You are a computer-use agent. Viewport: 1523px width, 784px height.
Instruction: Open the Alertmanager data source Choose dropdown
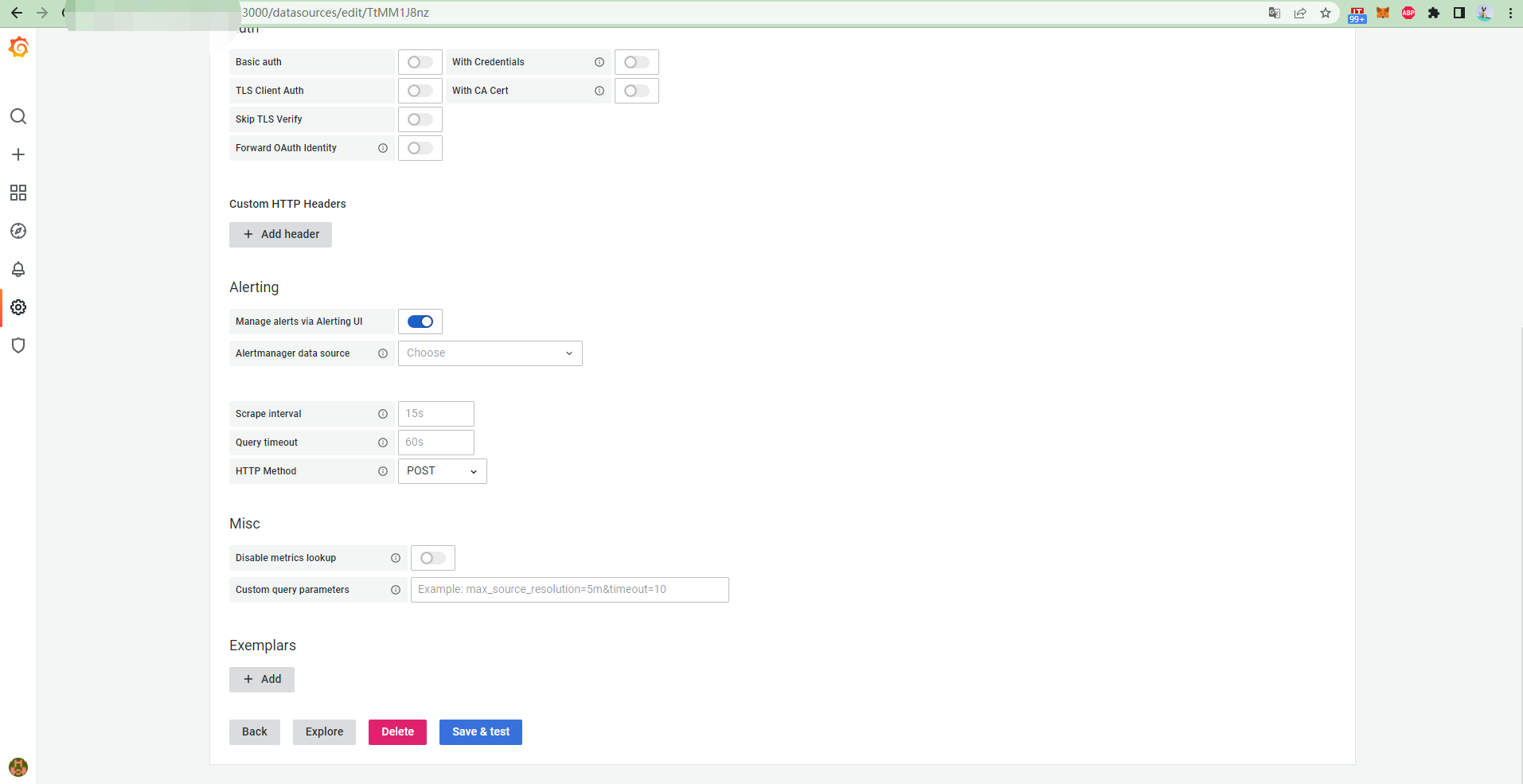tap(490, 353)
